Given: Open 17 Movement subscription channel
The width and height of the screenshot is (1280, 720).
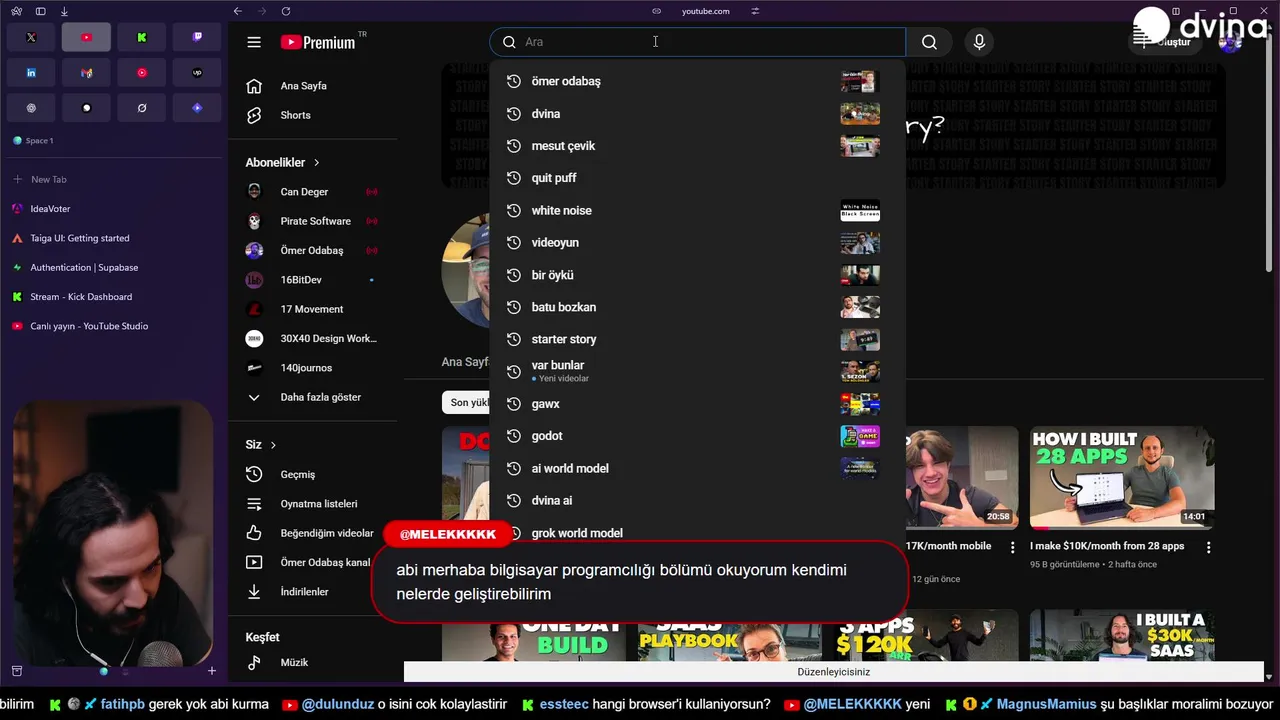Looking at the screenshot, I should (313, 309).
